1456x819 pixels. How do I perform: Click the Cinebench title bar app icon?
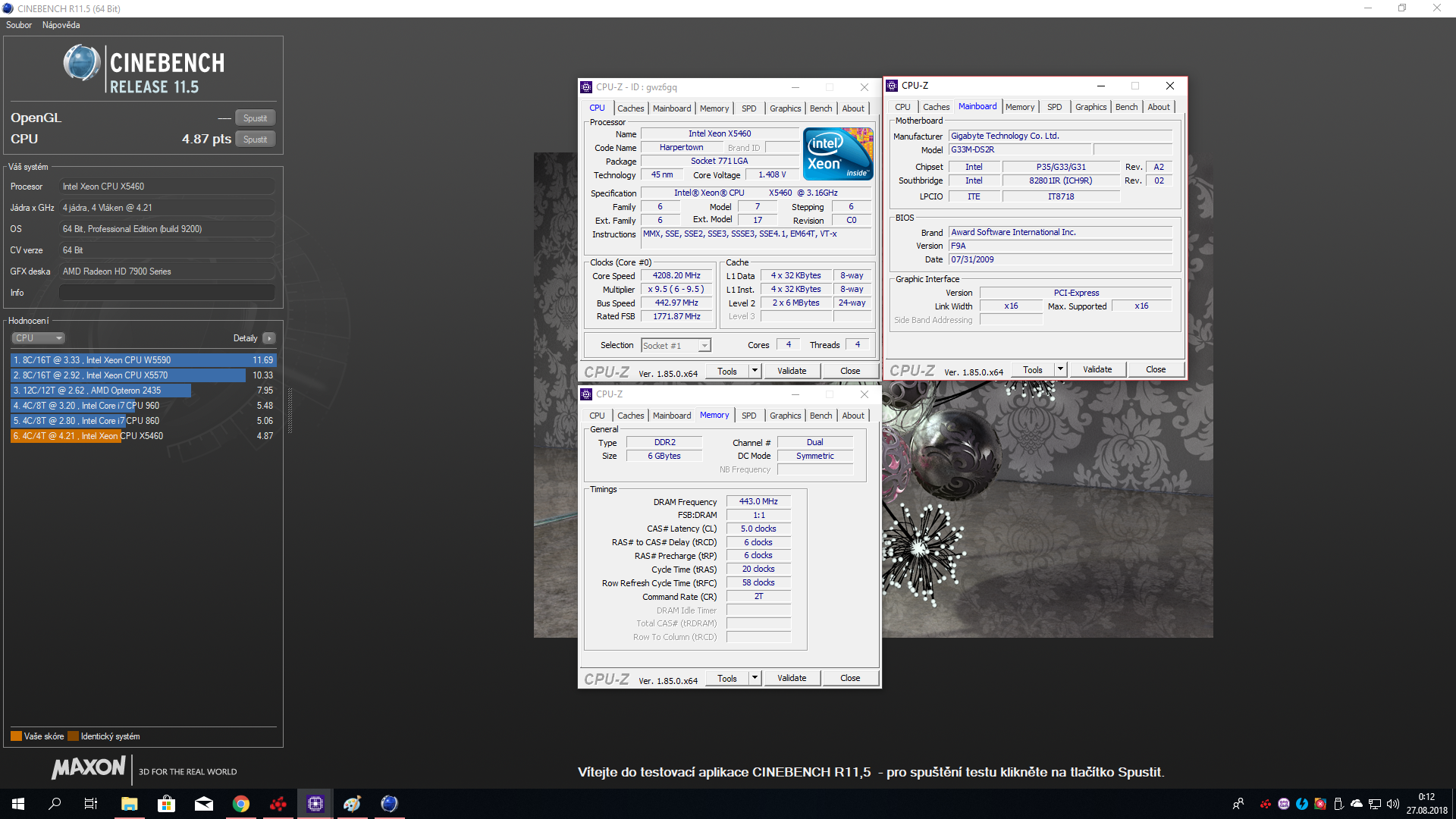8,8
